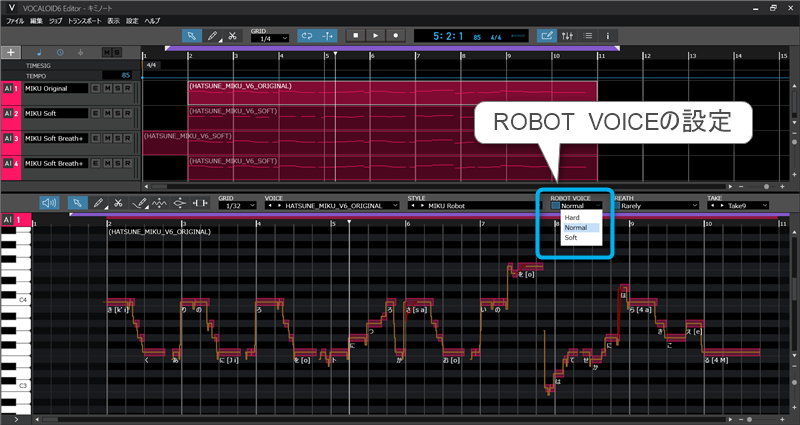Click the music note icon above tracks
The height and width of the screenshot is (425, 800).
point(40,53)
